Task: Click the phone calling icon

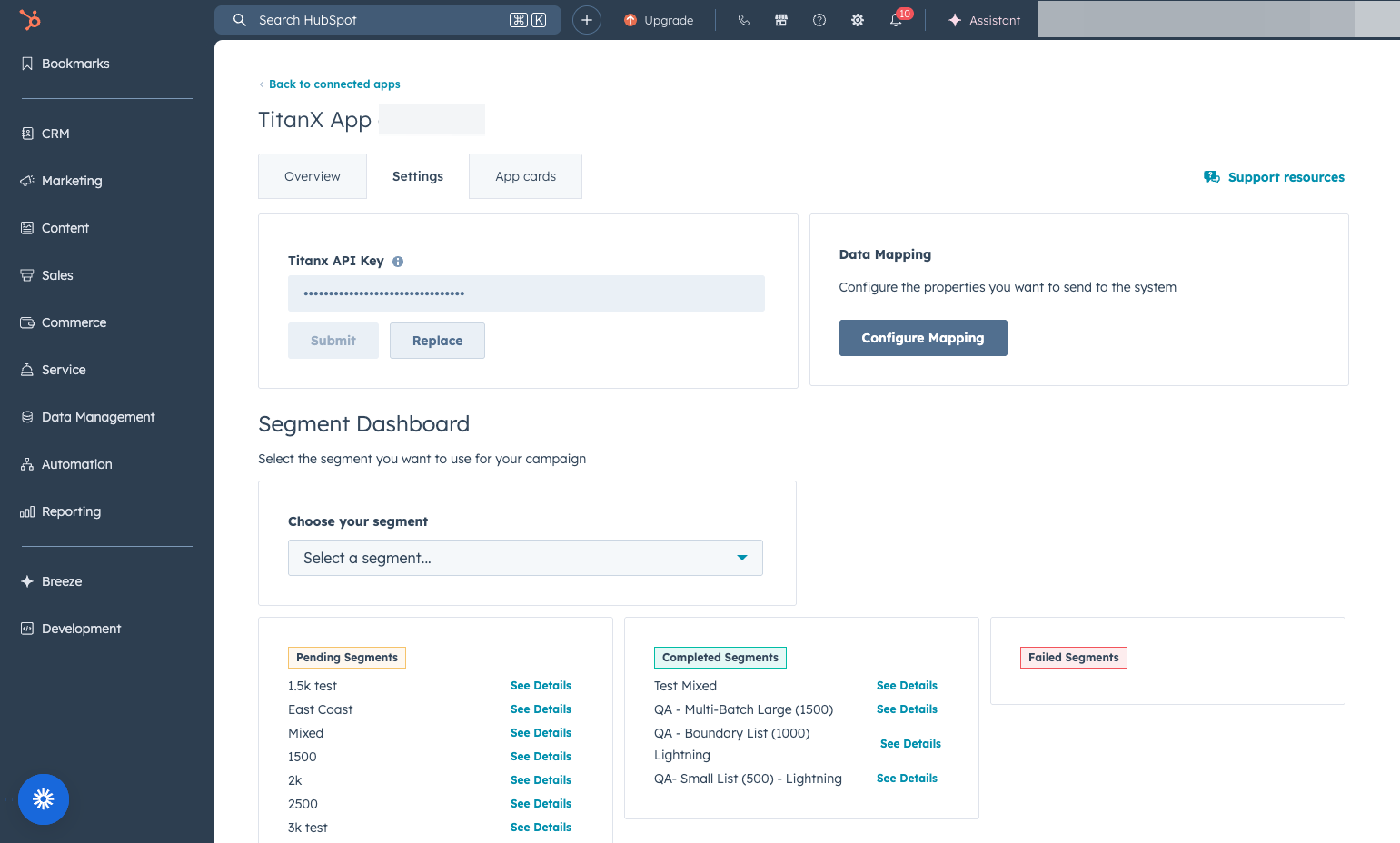Action: click(x=743, y=20)
